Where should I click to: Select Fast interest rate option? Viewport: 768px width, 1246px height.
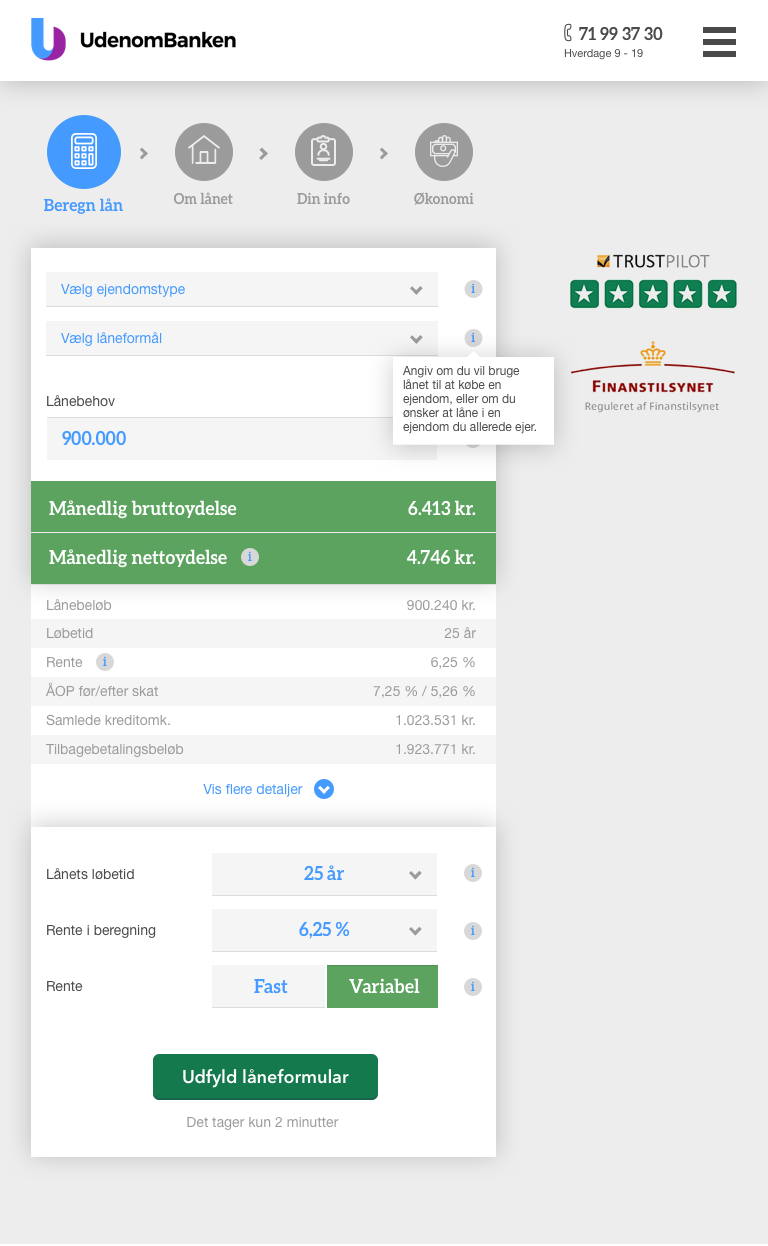[270, 986]
